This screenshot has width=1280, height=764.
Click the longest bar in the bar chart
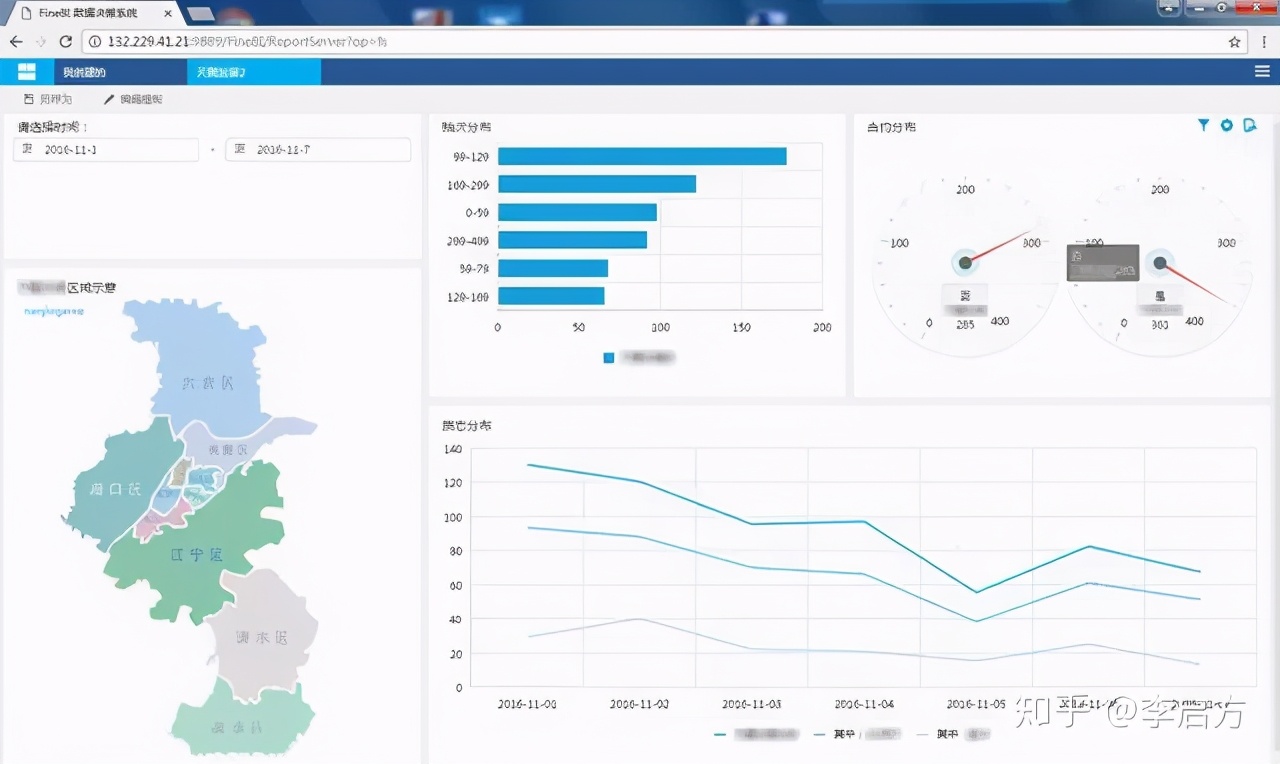click(642, 156)
